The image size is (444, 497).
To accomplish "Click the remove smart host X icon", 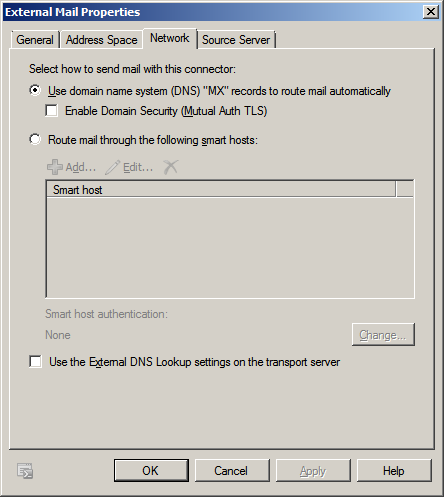I will pyautogui.click(x=171, y=167).
